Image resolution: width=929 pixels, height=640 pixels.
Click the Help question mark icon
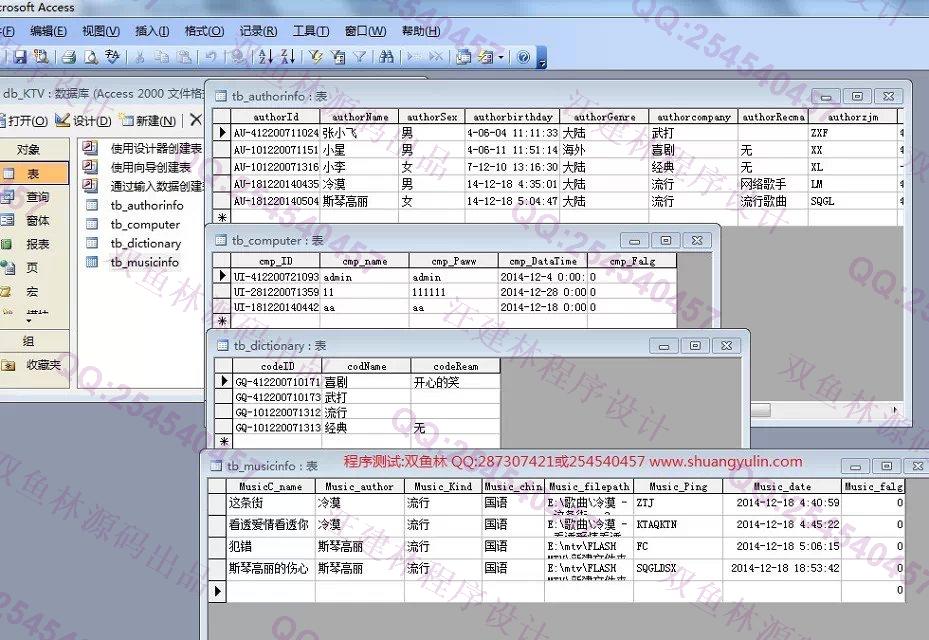pos(523,57)
